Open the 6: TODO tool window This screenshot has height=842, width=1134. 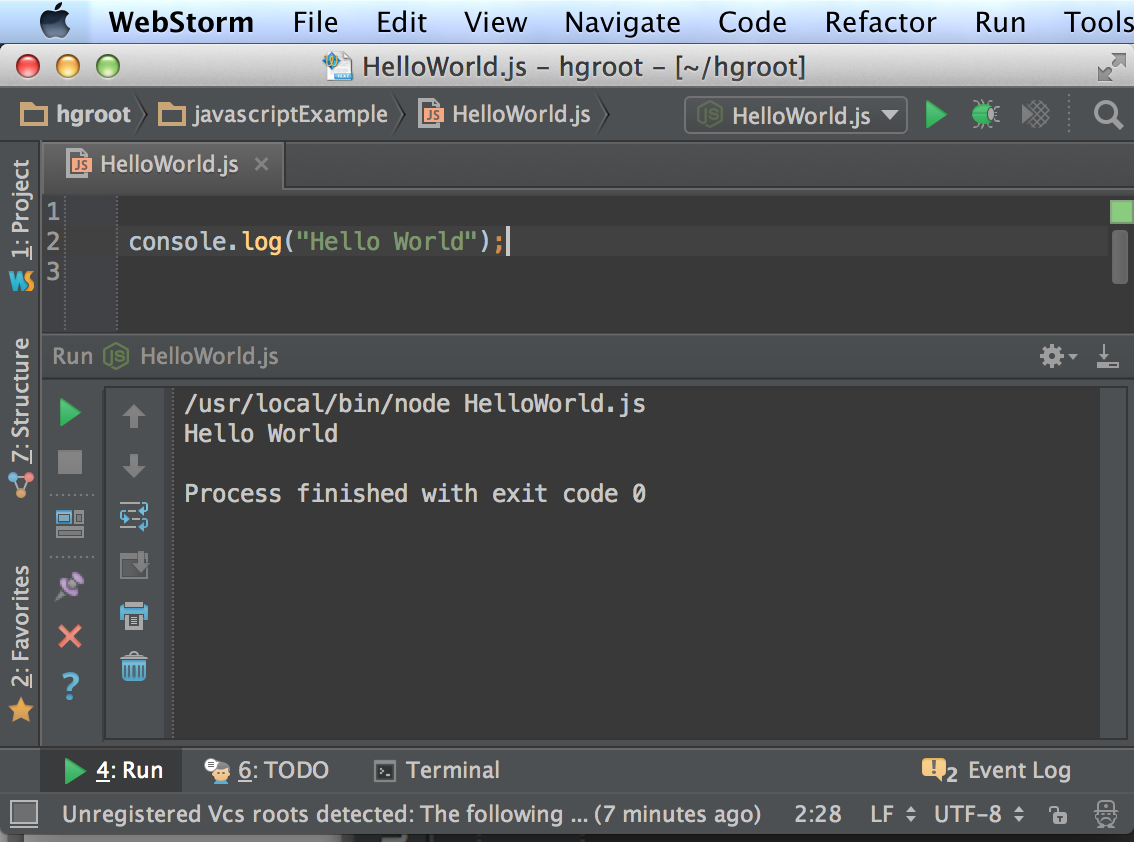tap(267, 770)
